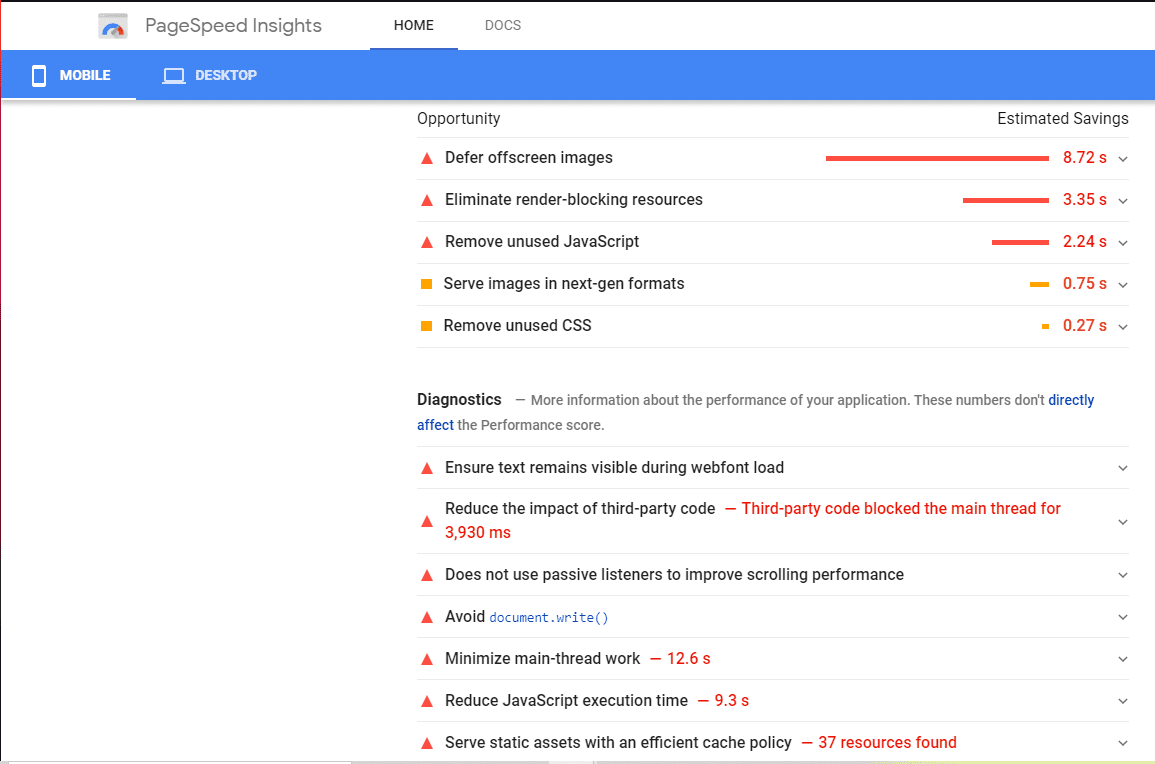The height and width of the screenshot is (764, 1155).
Task: Click the 0.75 s savings value
Action: [1084, 284]
